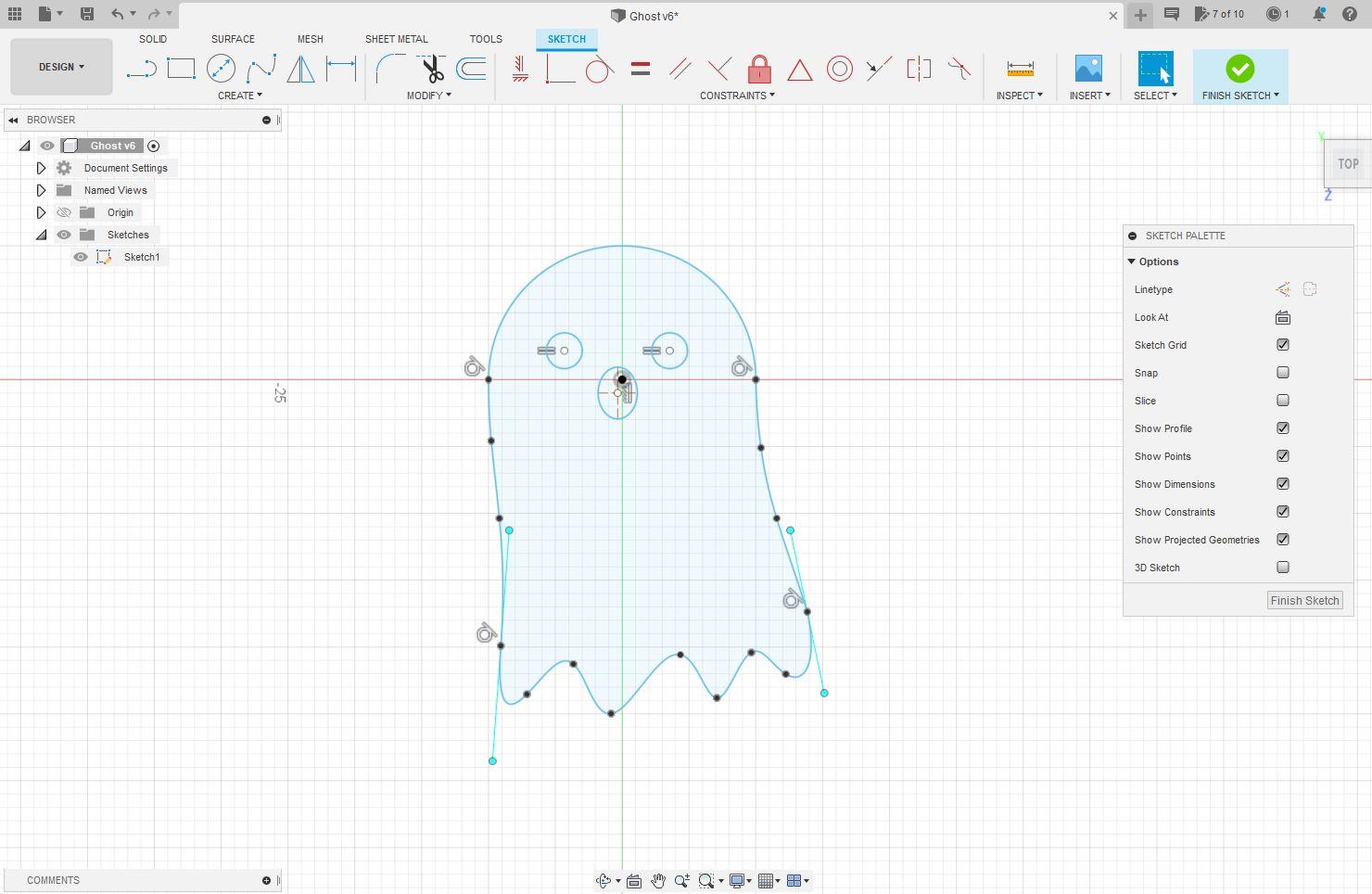Open the Create dropdown menu

pos(240,95)
